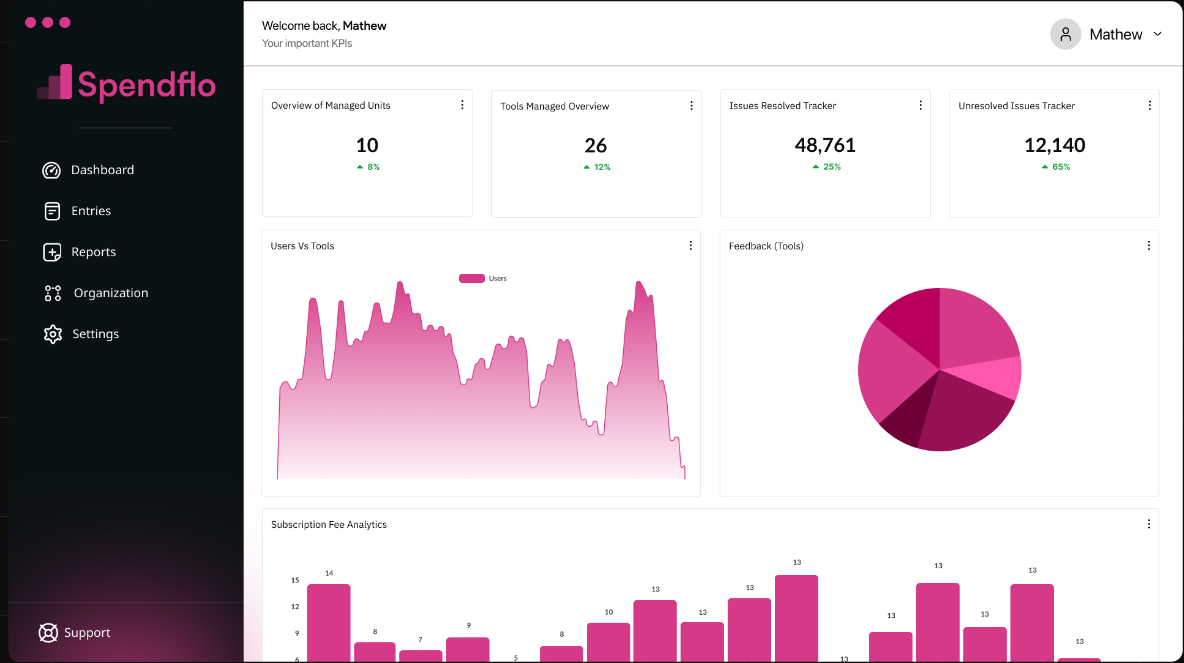Expand the dropdown next to Mathew
Image resolution: width=1184 pixels, height=663 pixels.
1157,34
